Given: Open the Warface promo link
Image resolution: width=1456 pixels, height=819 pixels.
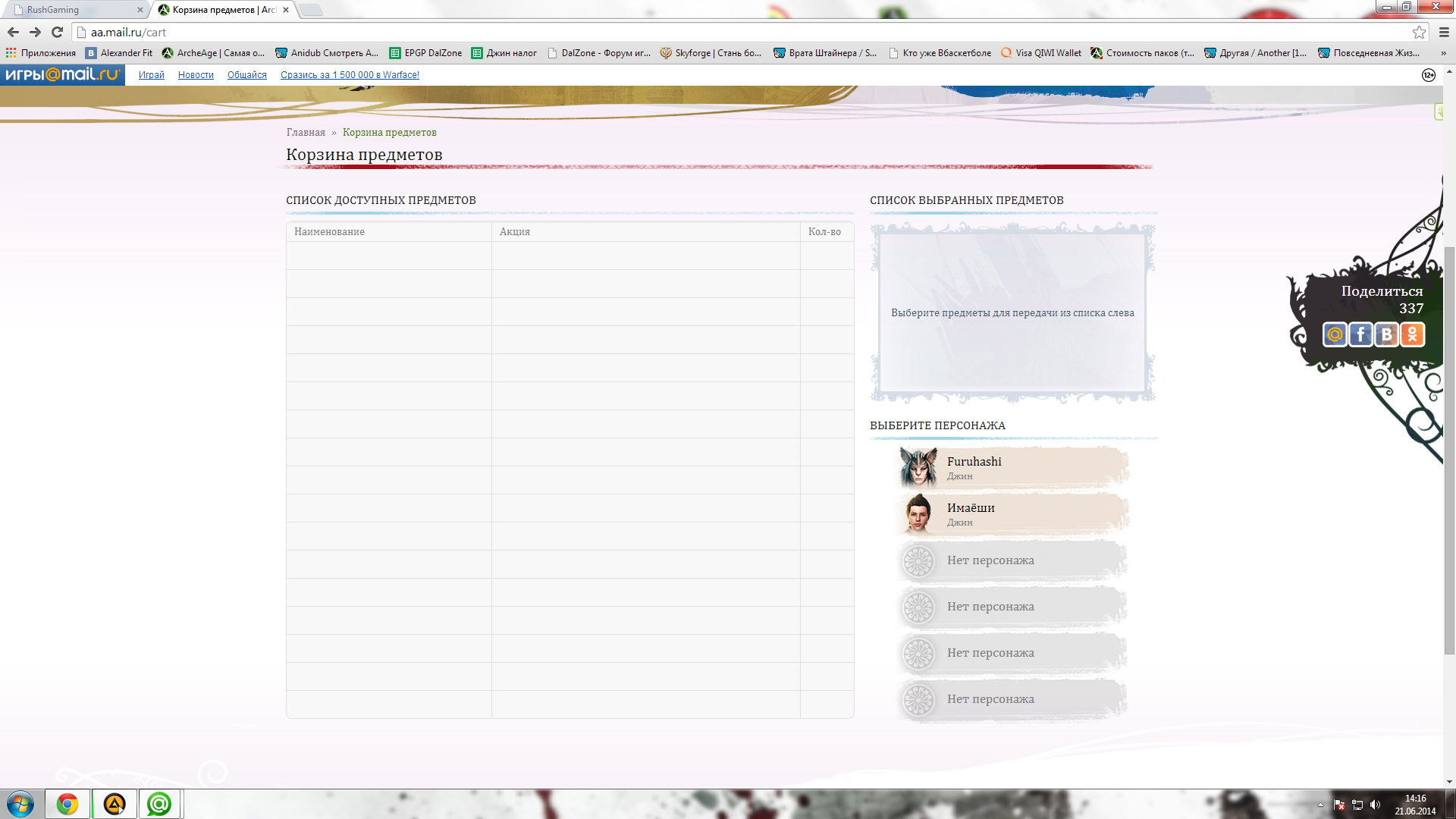Looking at the screenshot, I should 350,75.
